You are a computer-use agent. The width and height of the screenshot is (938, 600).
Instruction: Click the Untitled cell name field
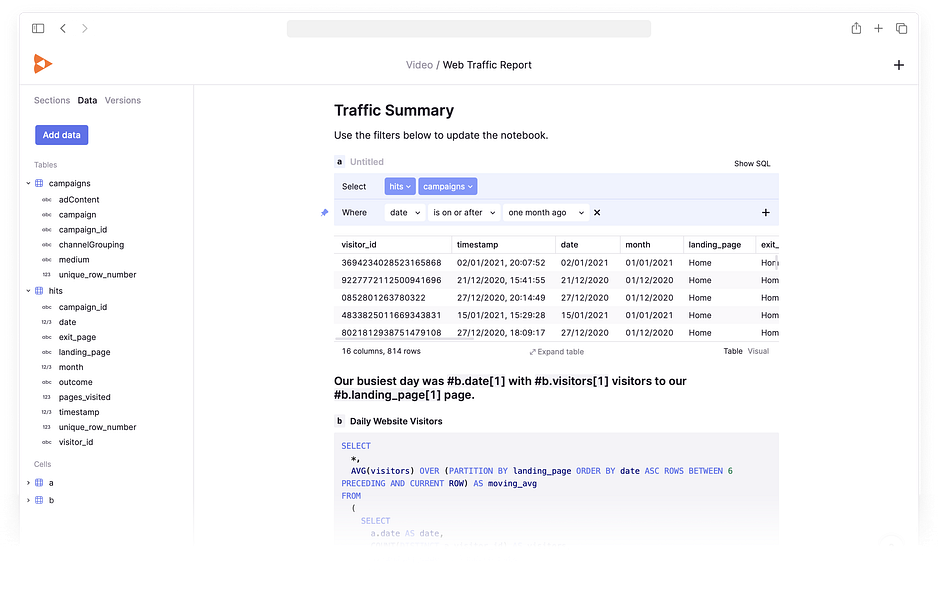[x=367, y=162]
